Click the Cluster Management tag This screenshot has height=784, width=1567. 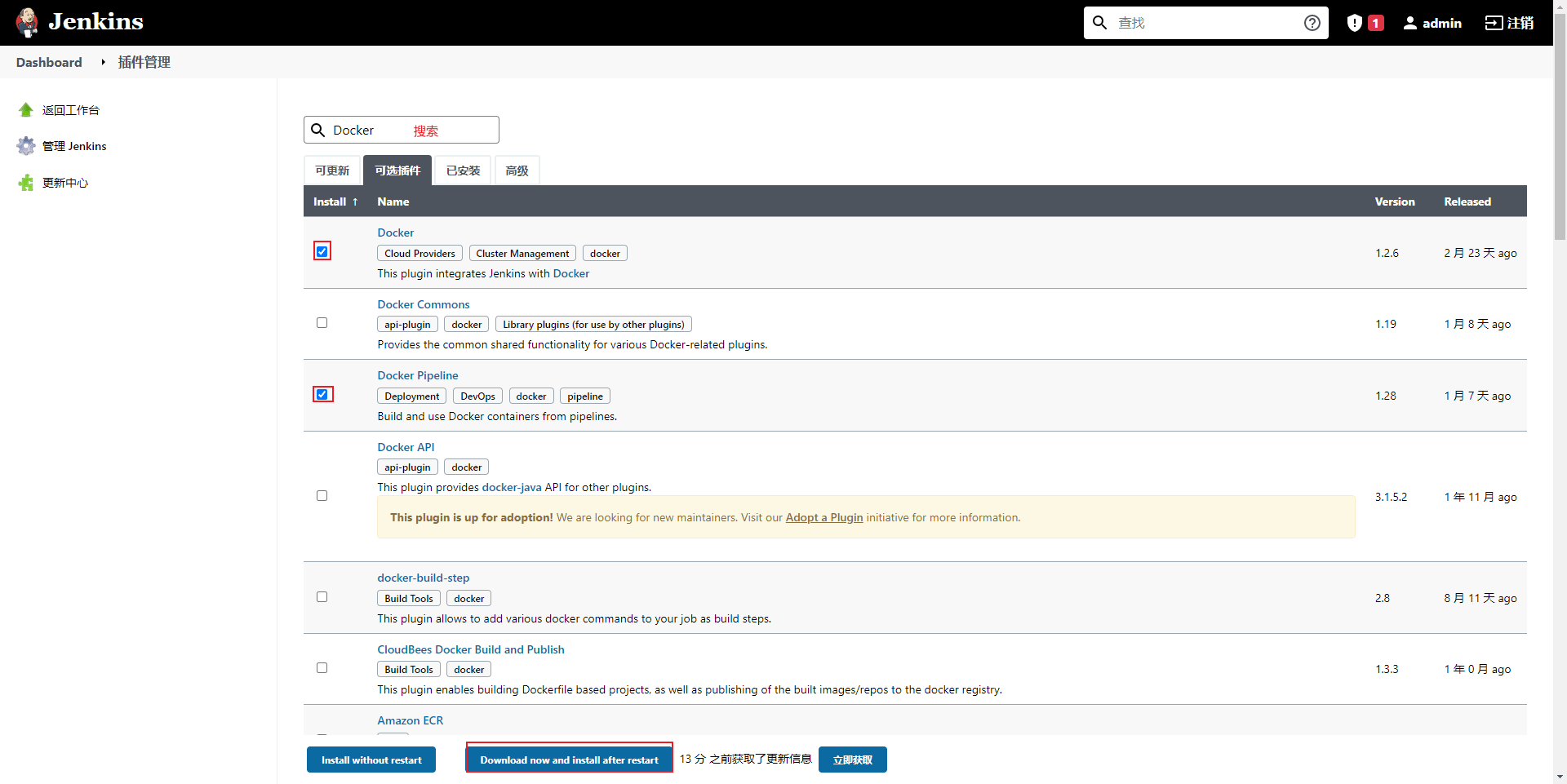coord(522,254)
